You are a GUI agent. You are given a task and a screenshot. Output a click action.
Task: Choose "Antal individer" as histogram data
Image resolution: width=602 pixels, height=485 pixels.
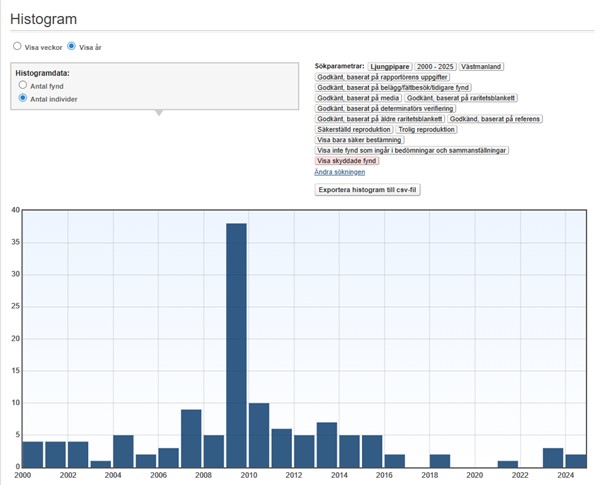23,99
